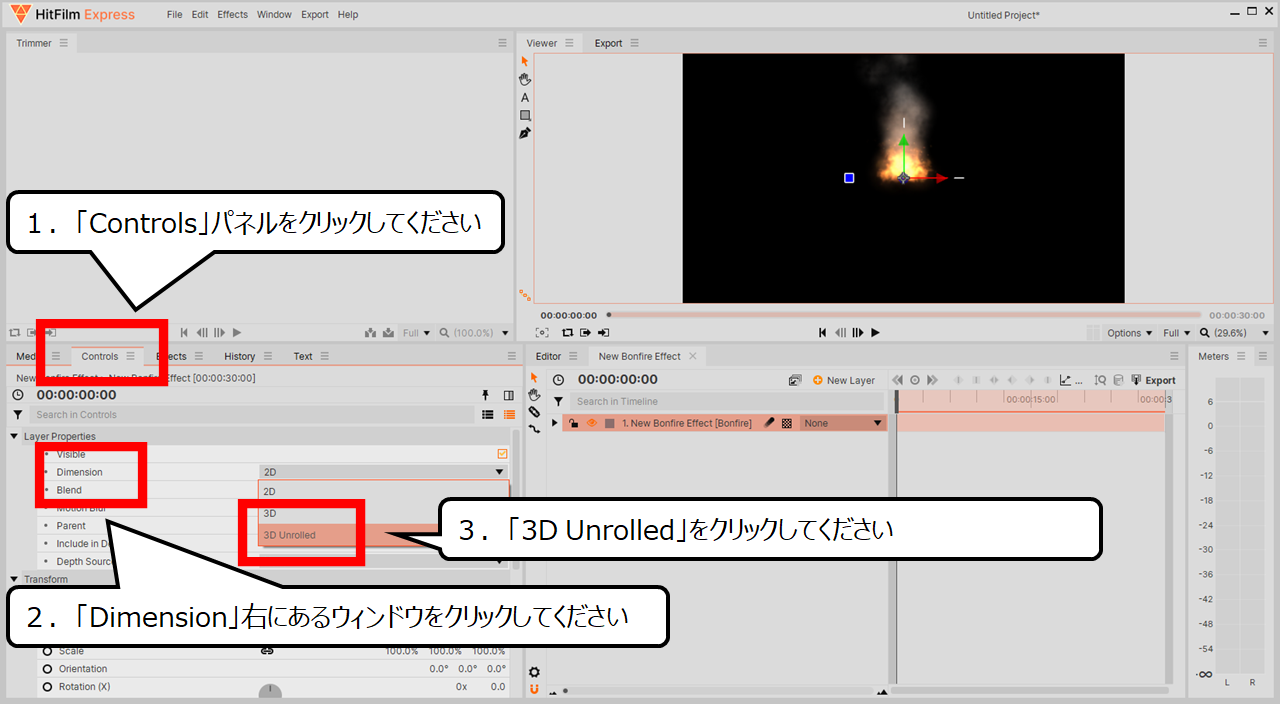Jump to start in Trimmer
The width and height of the screenshot is (1280, 704).
coord(184,333)
